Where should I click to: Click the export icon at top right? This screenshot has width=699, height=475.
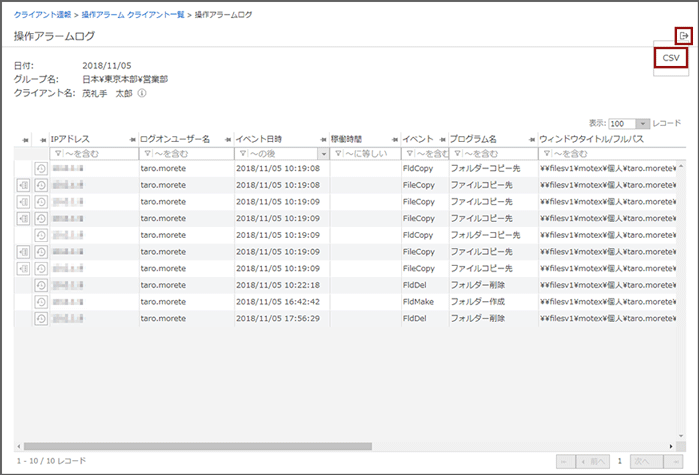click(684, 36)
